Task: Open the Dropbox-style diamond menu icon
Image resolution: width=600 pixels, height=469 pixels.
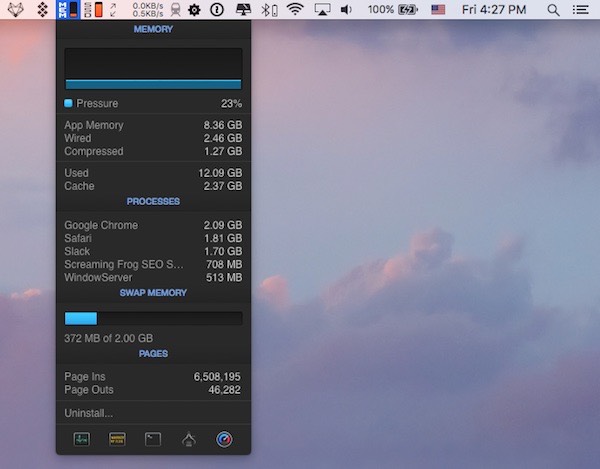Action: click(42, 10)
